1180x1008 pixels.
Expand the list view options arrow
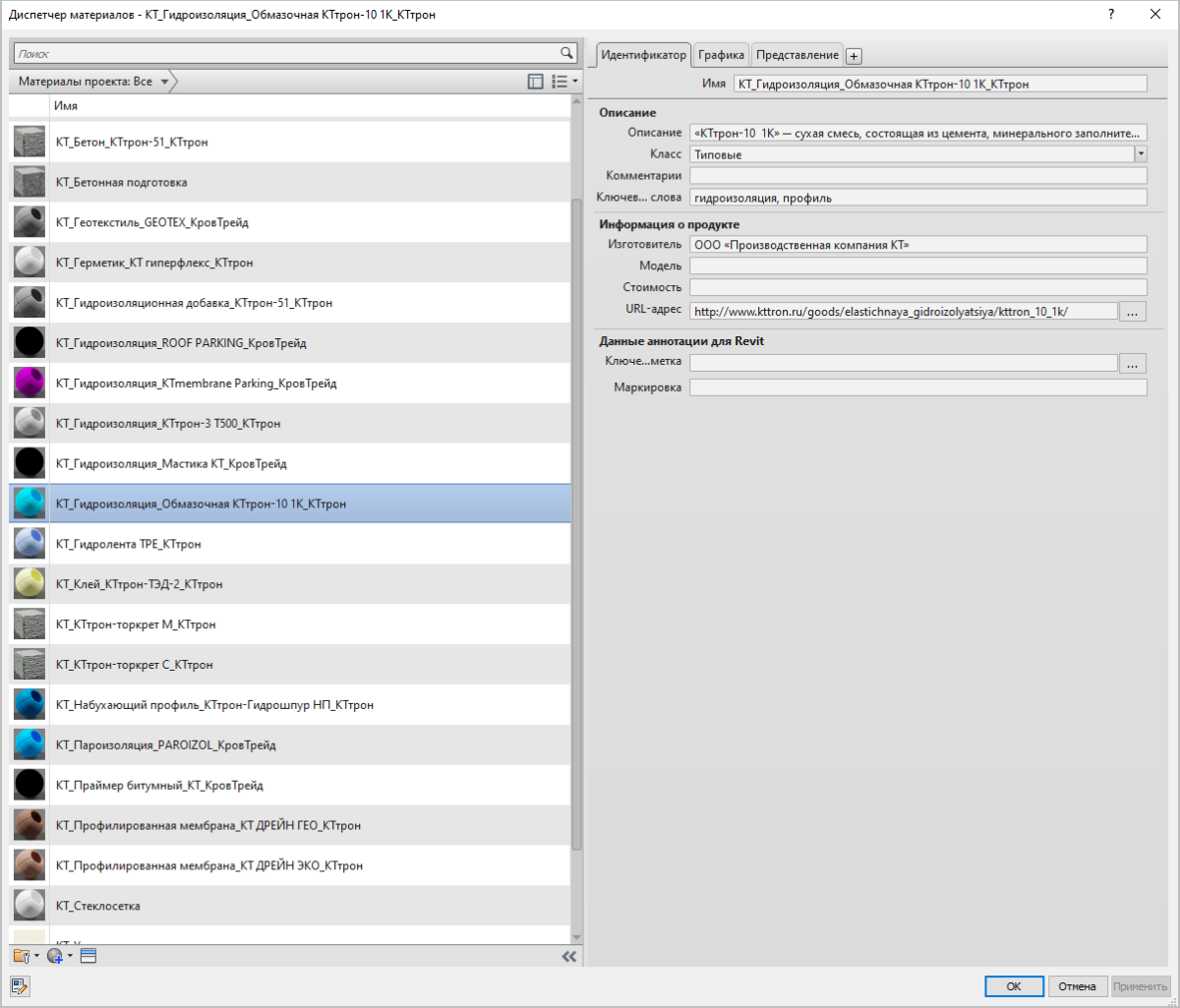tap(574, 82)
